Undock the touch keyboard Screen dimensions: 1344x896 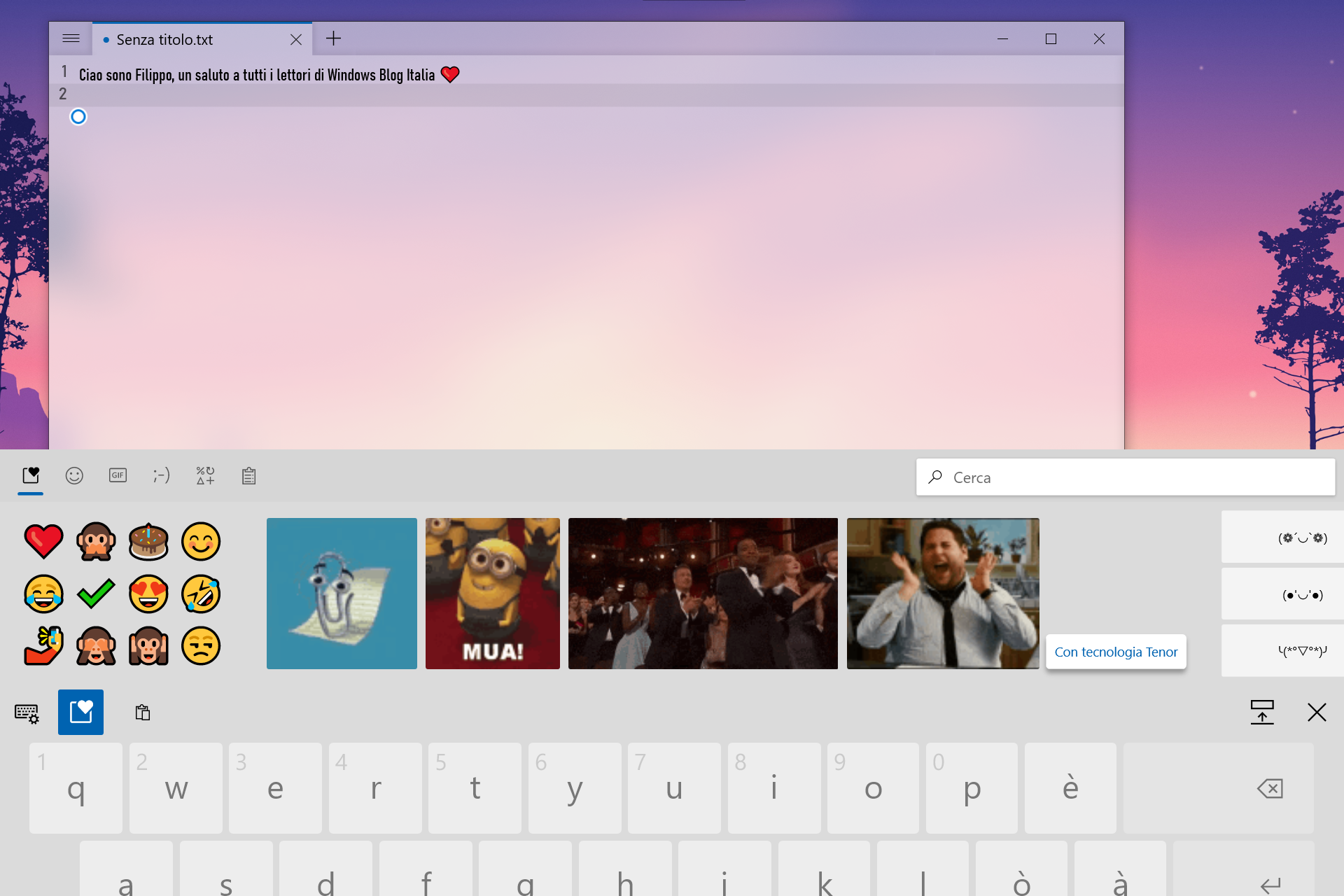pyautogui.click(x=1262, y=713)
